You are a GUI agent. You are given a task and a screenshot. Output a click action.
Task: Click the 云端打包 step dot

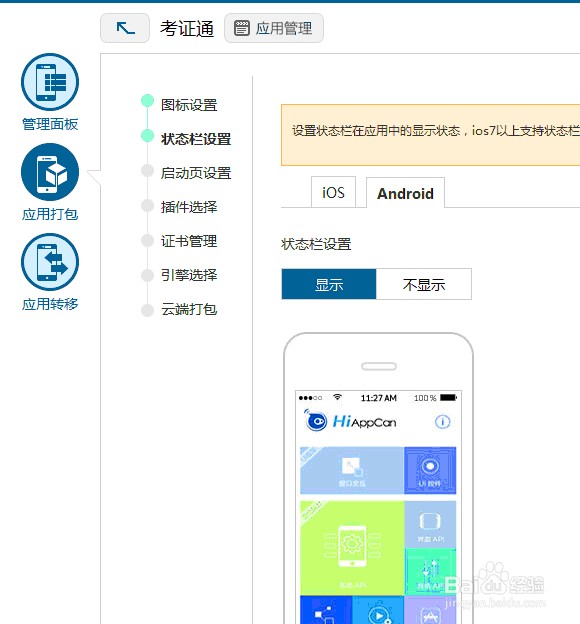[147, 310]
